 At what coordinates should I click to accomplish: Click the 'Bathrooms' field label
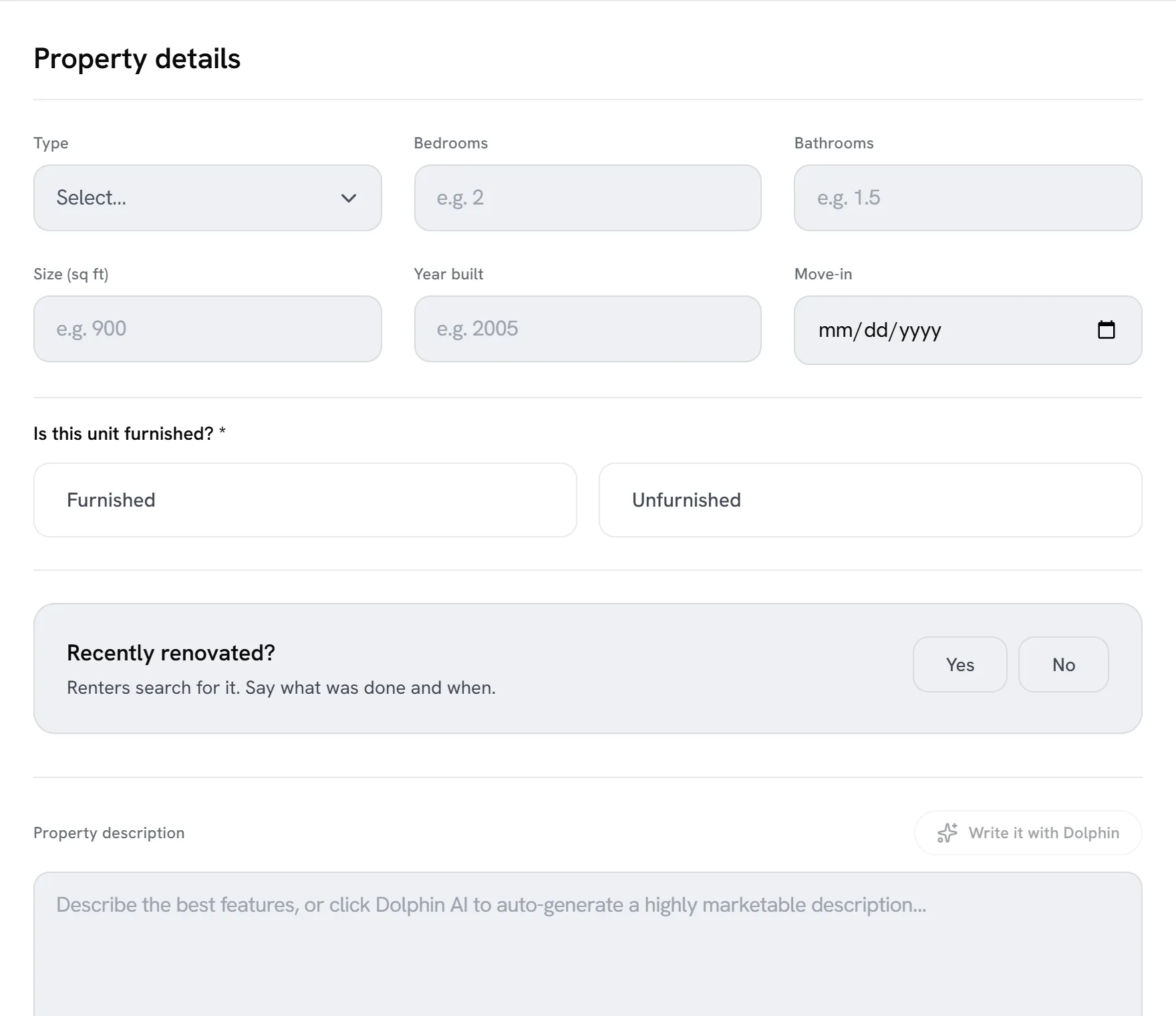click(x=834, y=143)
